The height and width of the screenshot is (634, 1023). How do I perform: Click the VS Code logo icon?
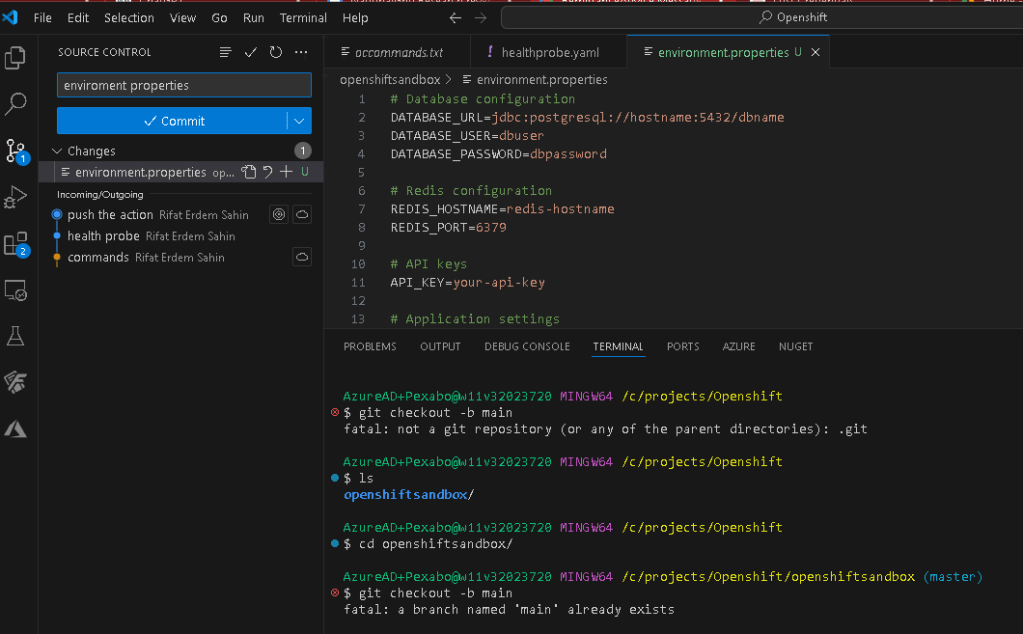point(10,18)
